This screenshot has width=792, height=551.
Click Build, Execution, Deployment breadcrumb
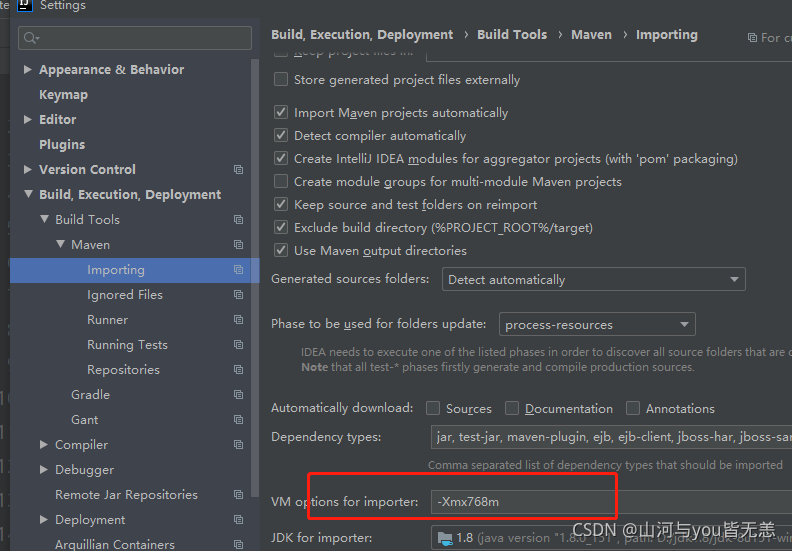tap(362, 34)
